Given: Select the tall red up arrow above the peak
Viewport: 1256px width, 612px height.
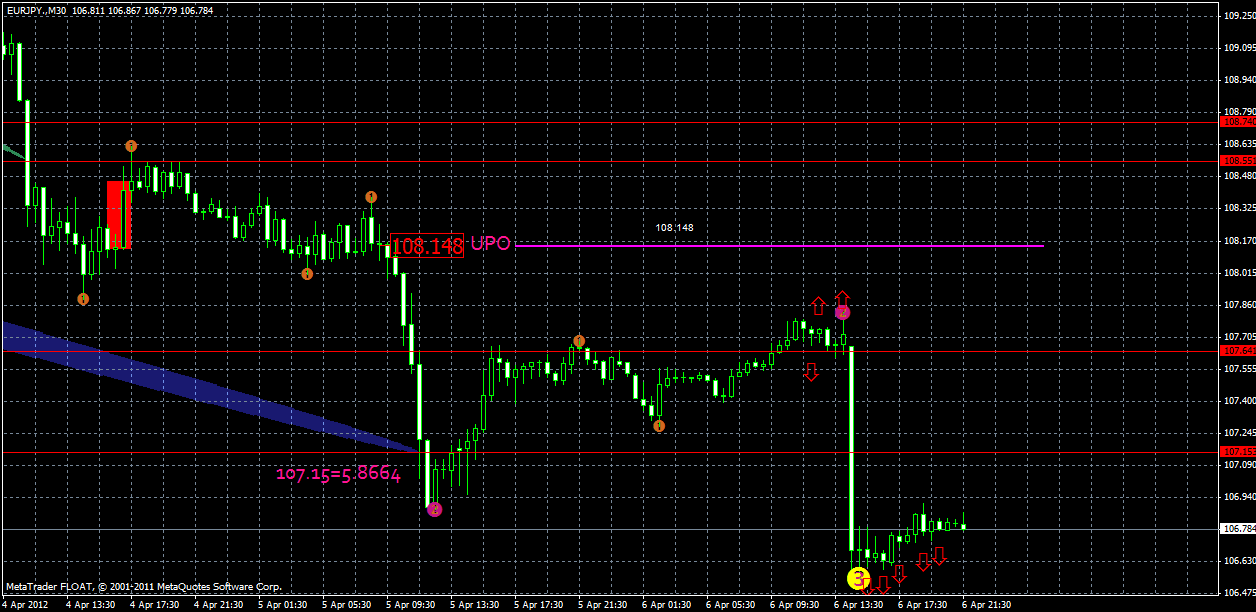Looking at the screenshot, I should tap(843, 297).
